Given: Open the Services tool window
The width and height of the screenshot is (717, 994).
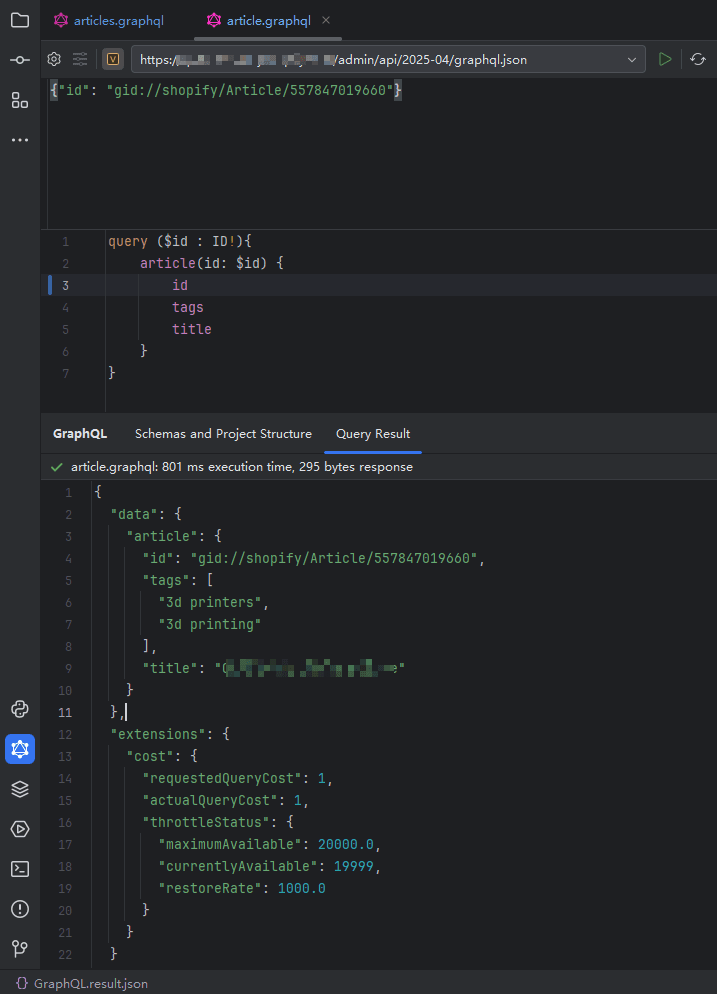Looking at the screenshot, I should coord(20,829).
